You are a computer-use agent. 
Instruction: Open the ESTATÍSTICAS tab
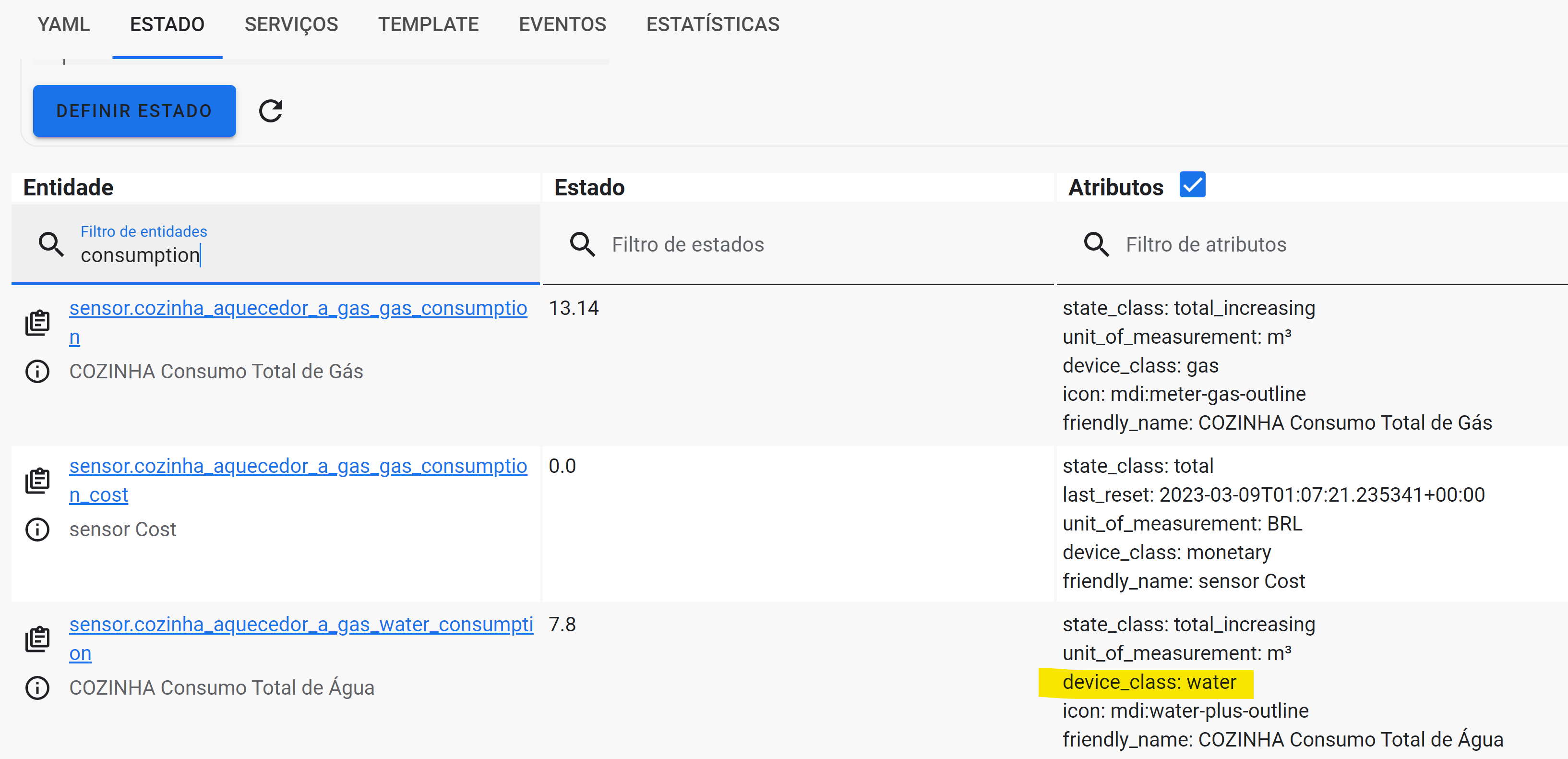click(x=713, y=24)
